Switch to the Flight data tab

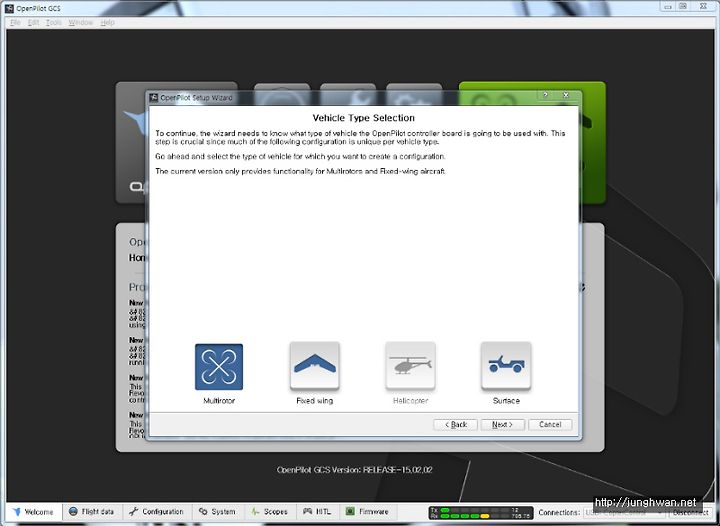[x=91, y=511]
